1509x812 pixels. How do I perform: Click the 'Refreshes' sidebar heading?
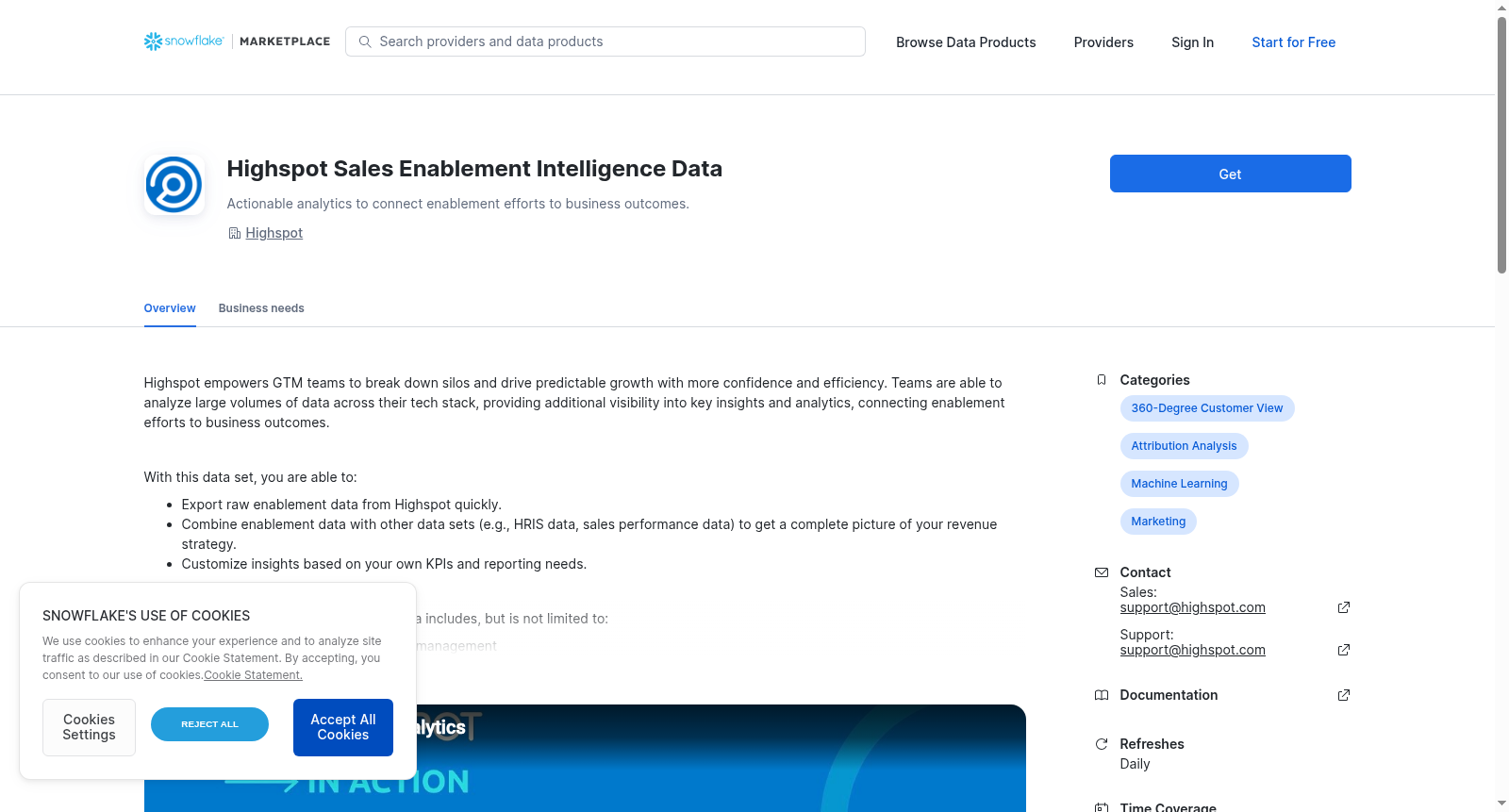click(1152, 744)
